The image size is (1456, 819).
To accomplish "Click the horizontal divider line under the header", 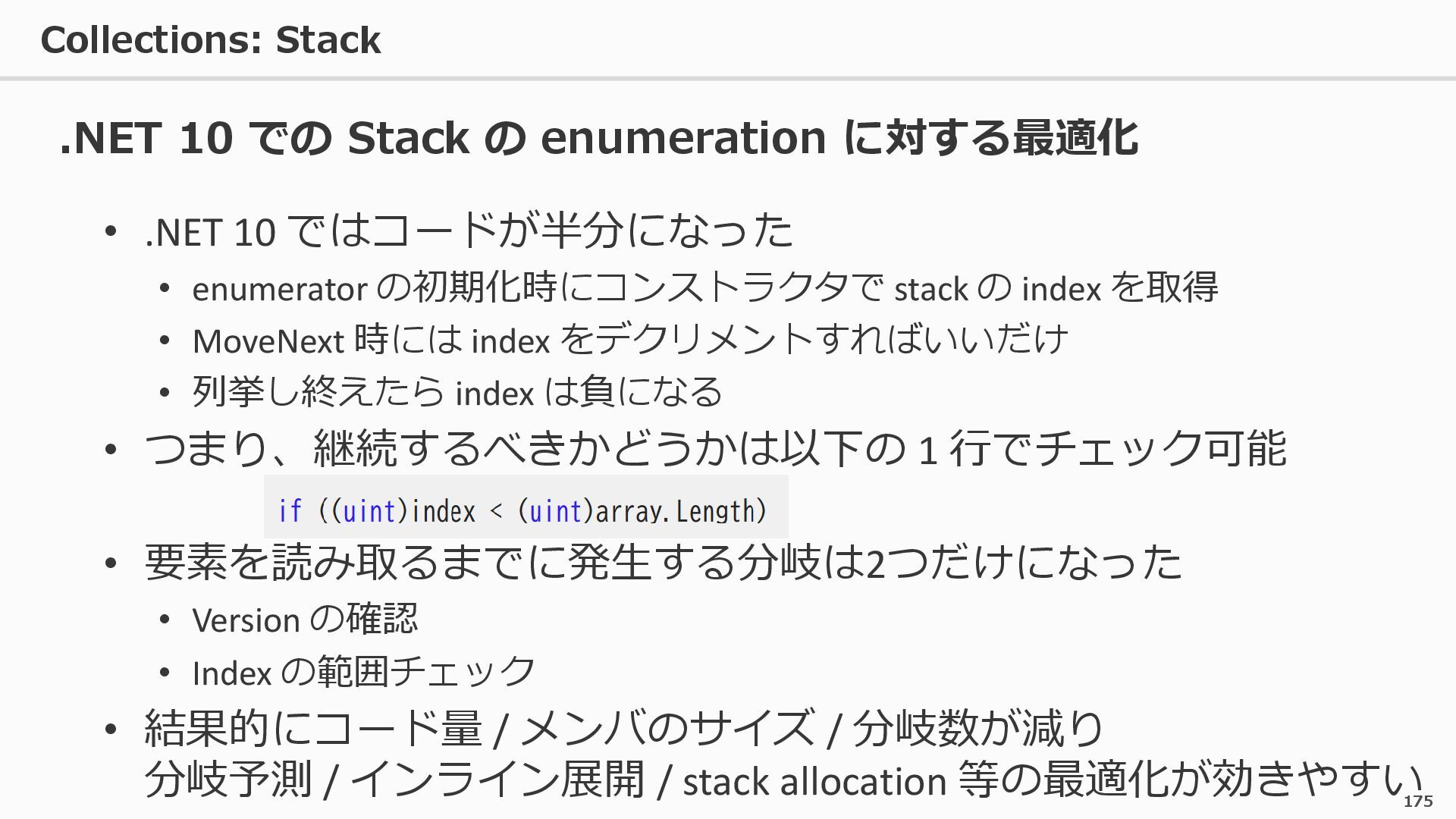I will click(x=728, y=78).
